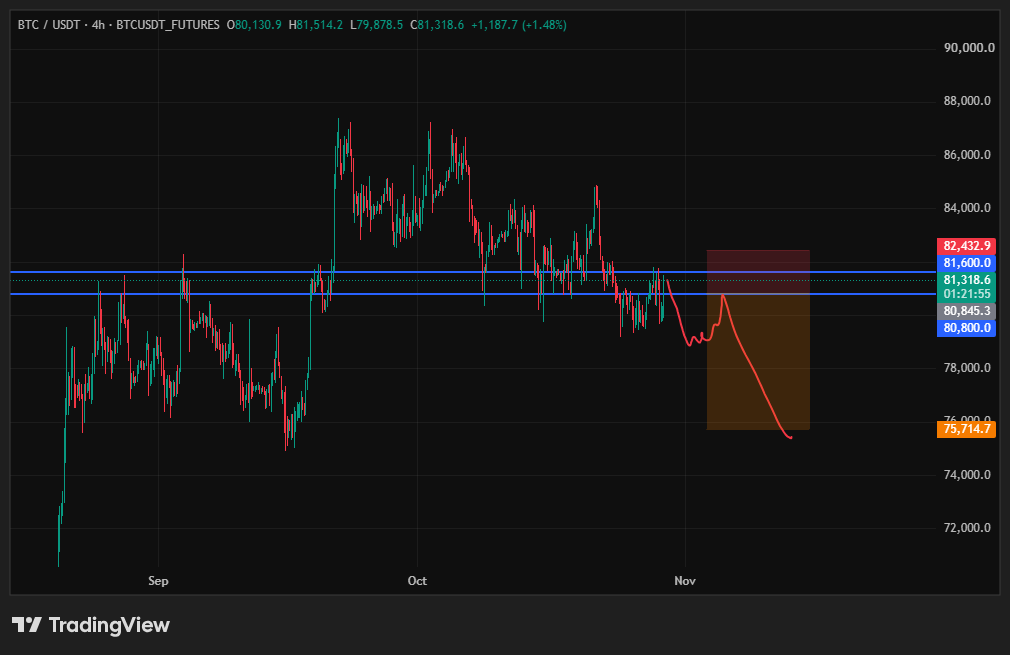Click the 86,000.0 price axis label
The width and height of the screenshot is (1010, 655).
click(967, 155)
